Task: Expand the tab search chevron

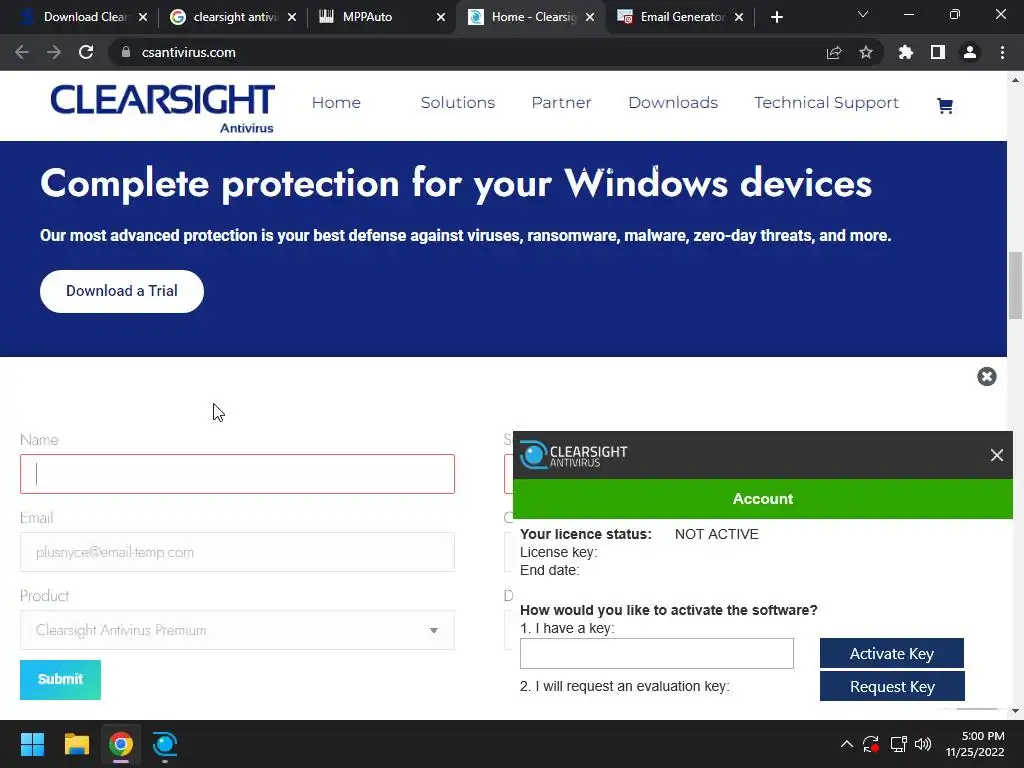Action: [x=863, y=14]
